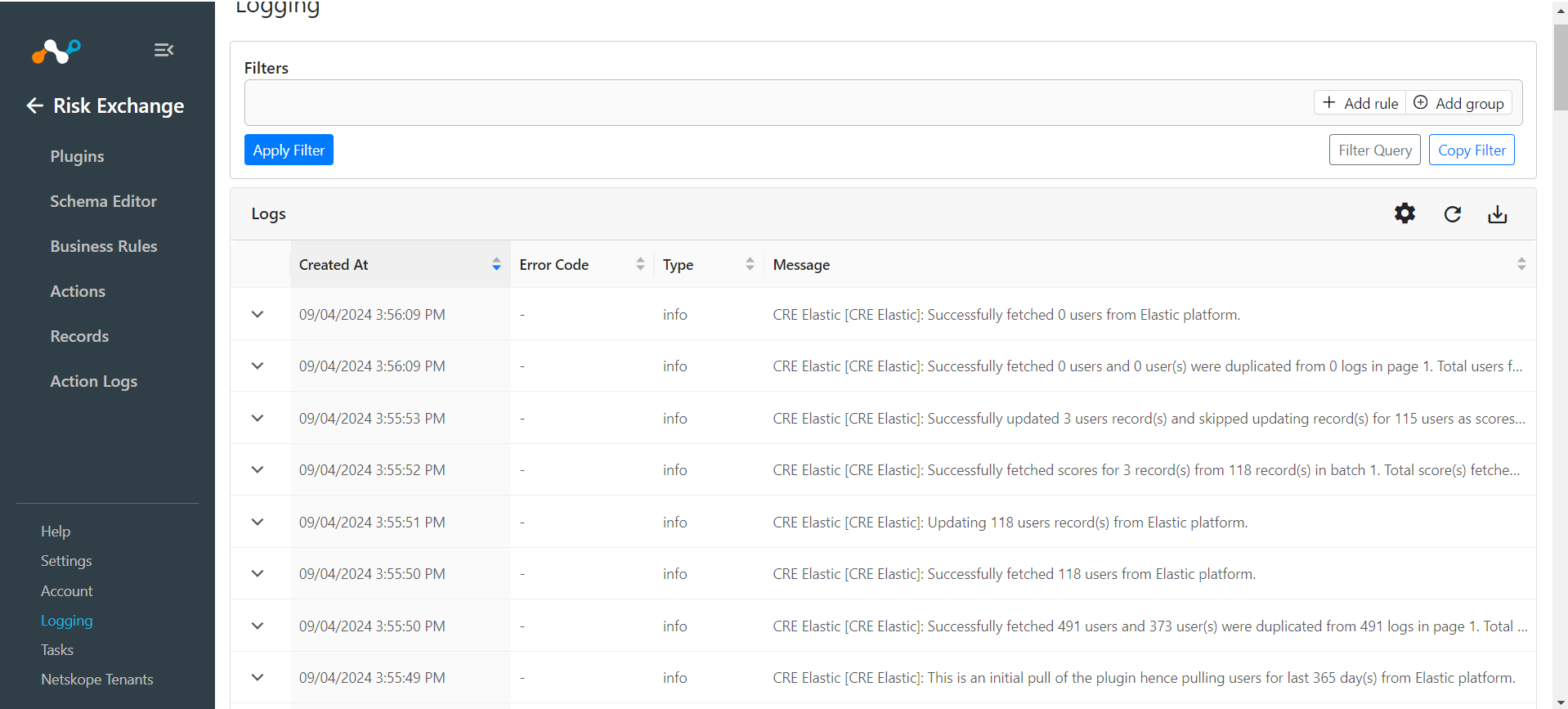Open Schema Editor in the sidebar
Screen dimensions: 1568x709
(x=103, y=201)
